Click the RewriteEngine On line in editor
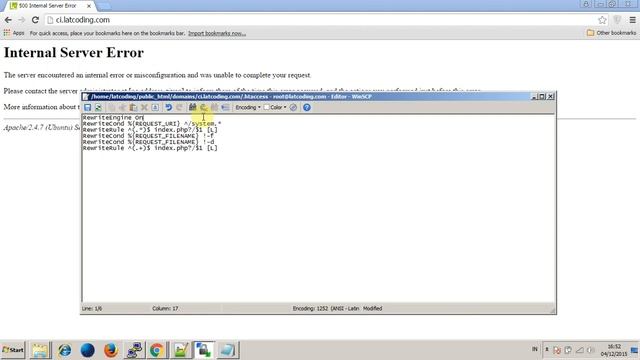640x360 pixels. (113, 118)
